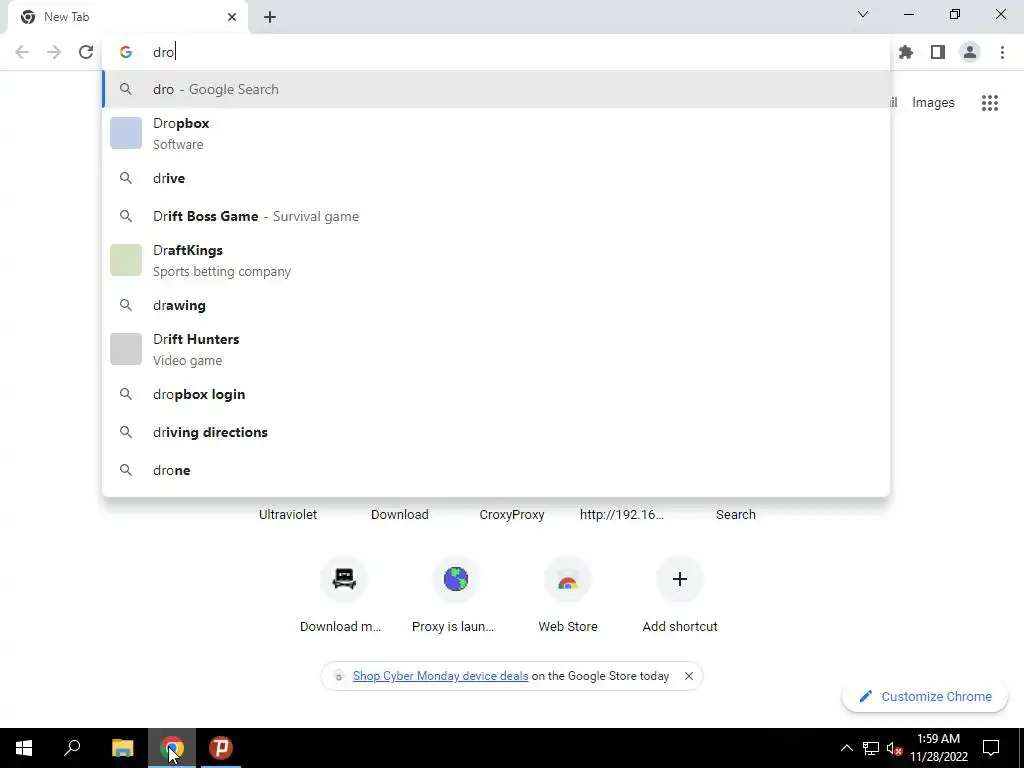The image size is (1024, 768).
Task: Pick the Drift Boss Game suggestion
Action: [496, 216]
